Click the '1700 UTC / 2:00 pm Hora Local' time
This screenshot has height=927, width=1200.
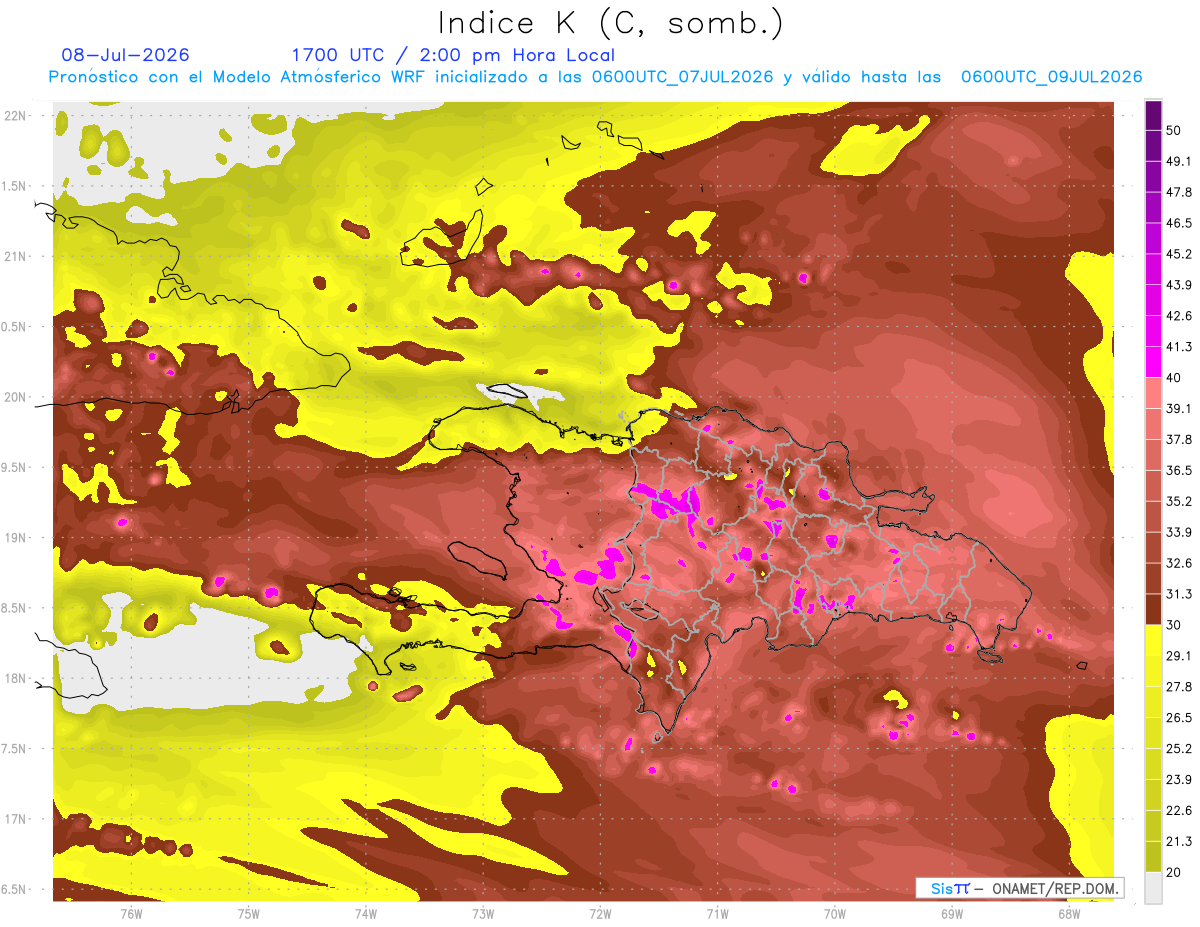pos(453,55)
